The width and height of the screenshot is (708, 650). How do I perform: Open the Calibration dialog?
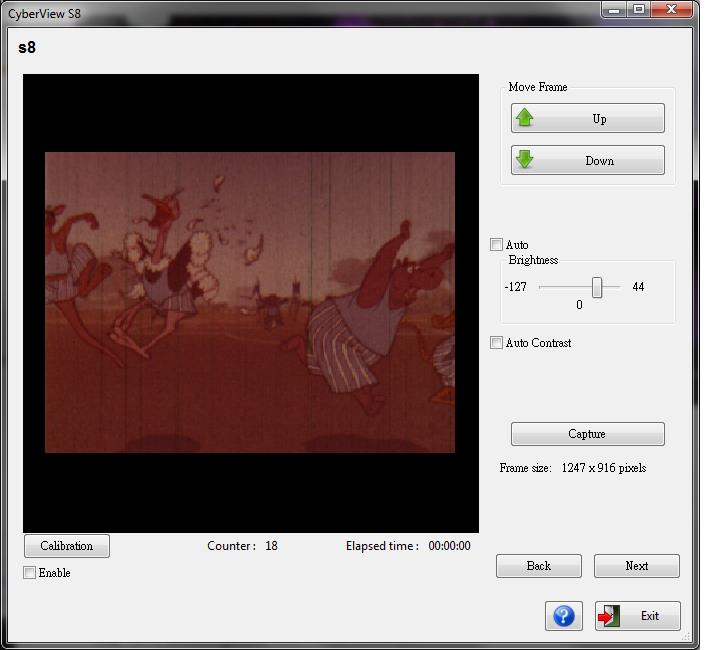[x=67, y=546]
